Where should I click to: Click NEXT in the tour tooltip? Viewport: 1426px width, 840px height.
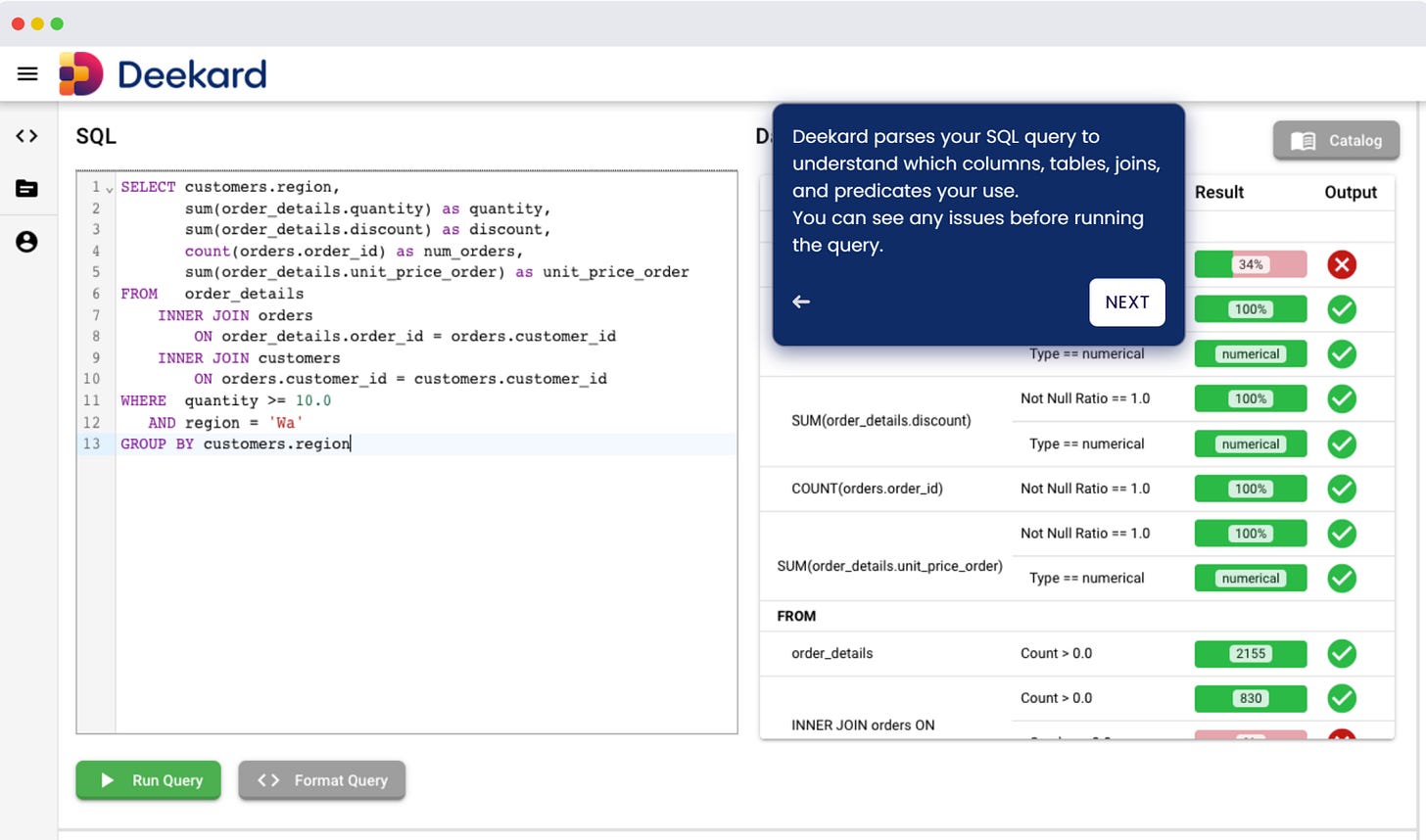coord(1127,303)
